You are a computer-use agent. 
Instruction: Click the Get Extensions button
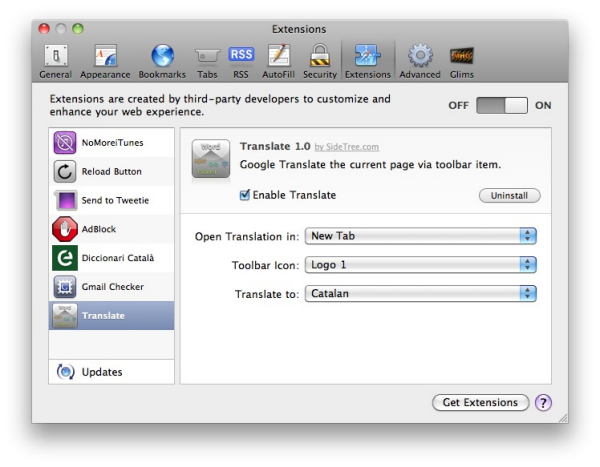pos(480,403)
